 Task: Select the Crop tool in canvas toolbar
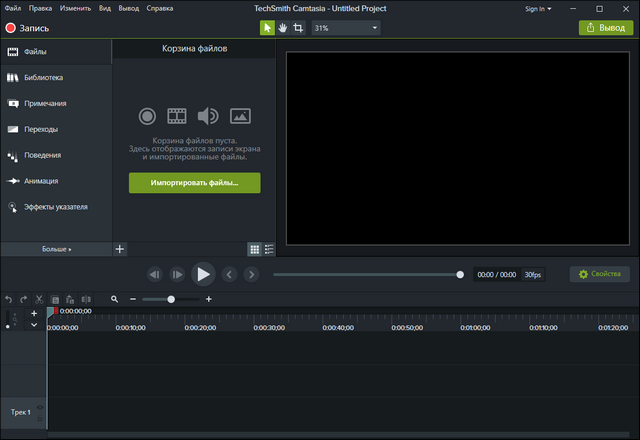pos(299,28)
